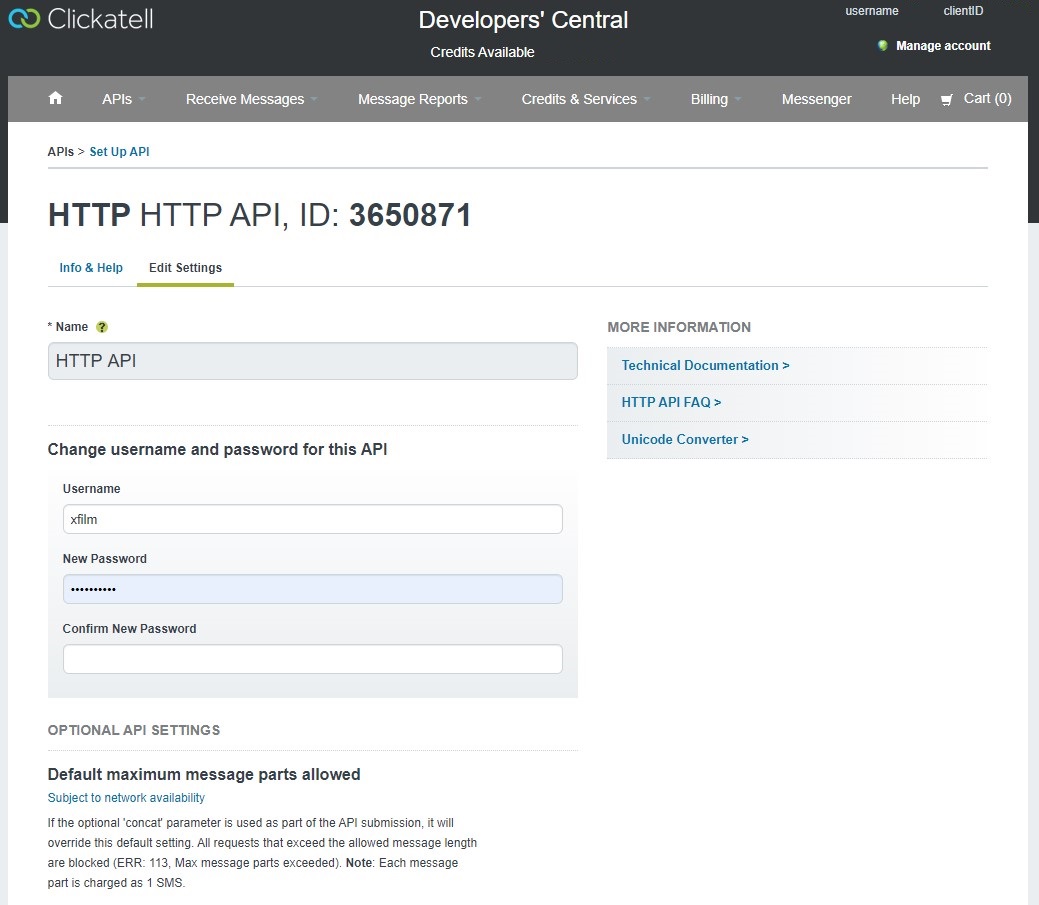Click the Manage account link
The image size is (1039, 905).
pos(943,46)
